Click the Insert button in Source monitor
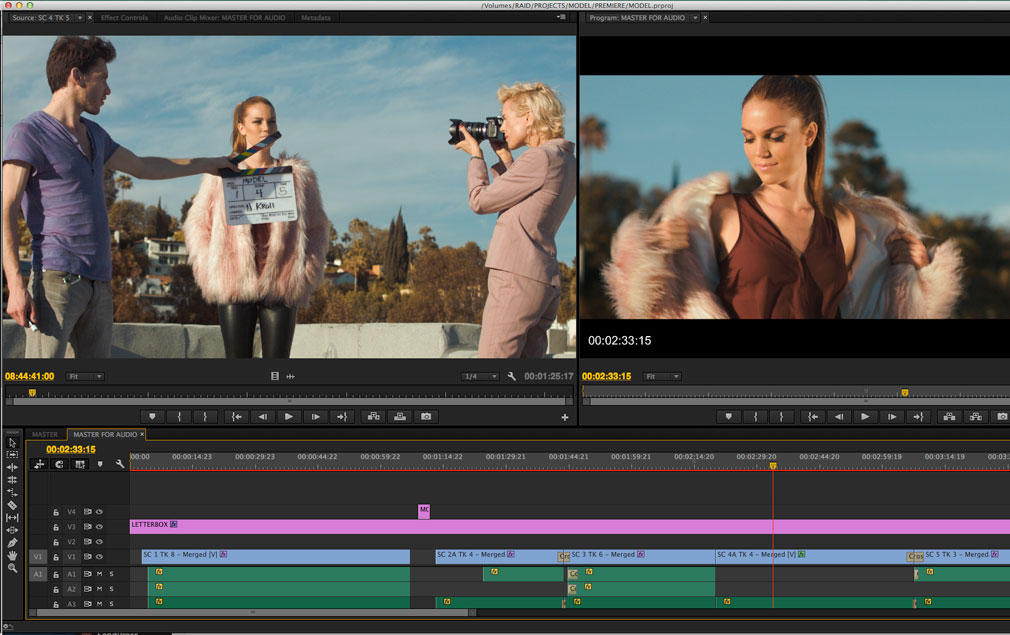This screenshot has height=635, width=1010. [373, 416]
